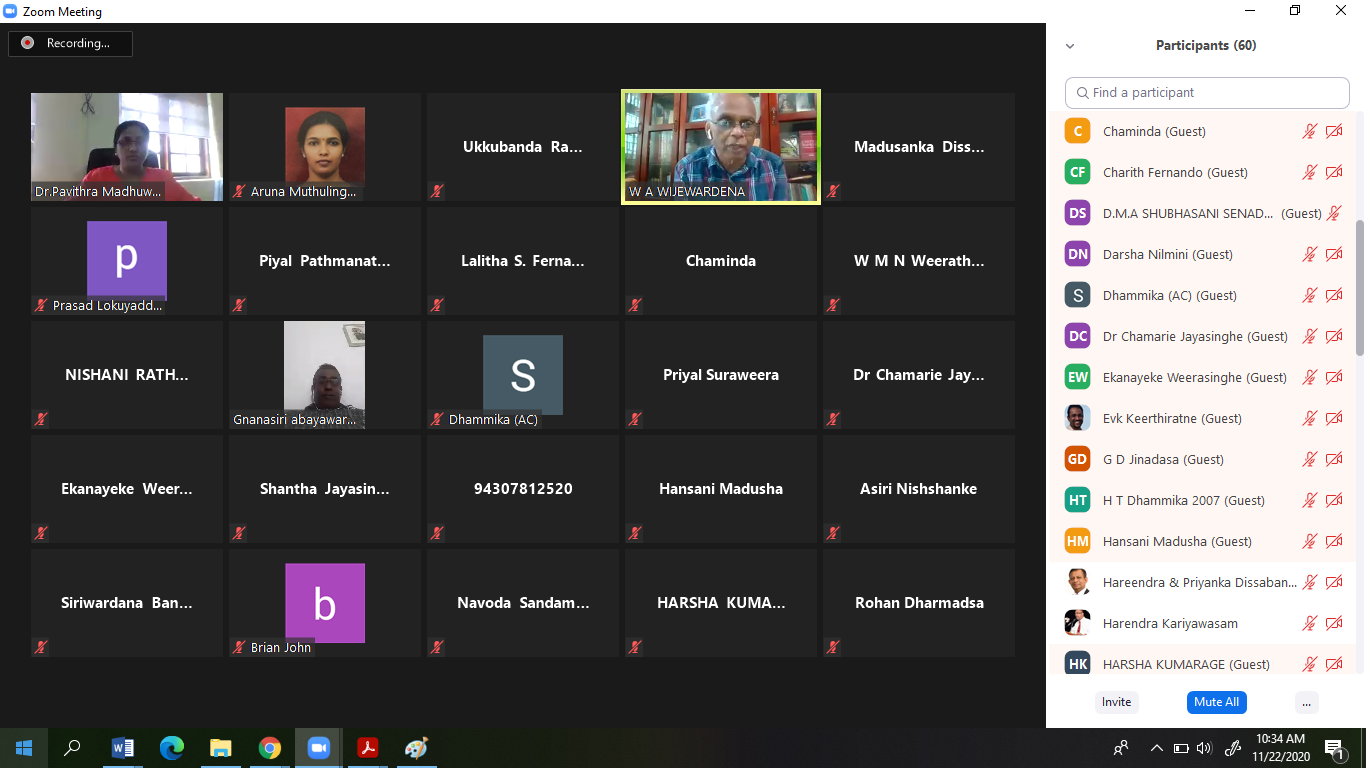The width and height of the screenshot is (1366, 768).
Task: Click the muted mic icon for Chaminda (Guest)
Action: coord(1309,131)
